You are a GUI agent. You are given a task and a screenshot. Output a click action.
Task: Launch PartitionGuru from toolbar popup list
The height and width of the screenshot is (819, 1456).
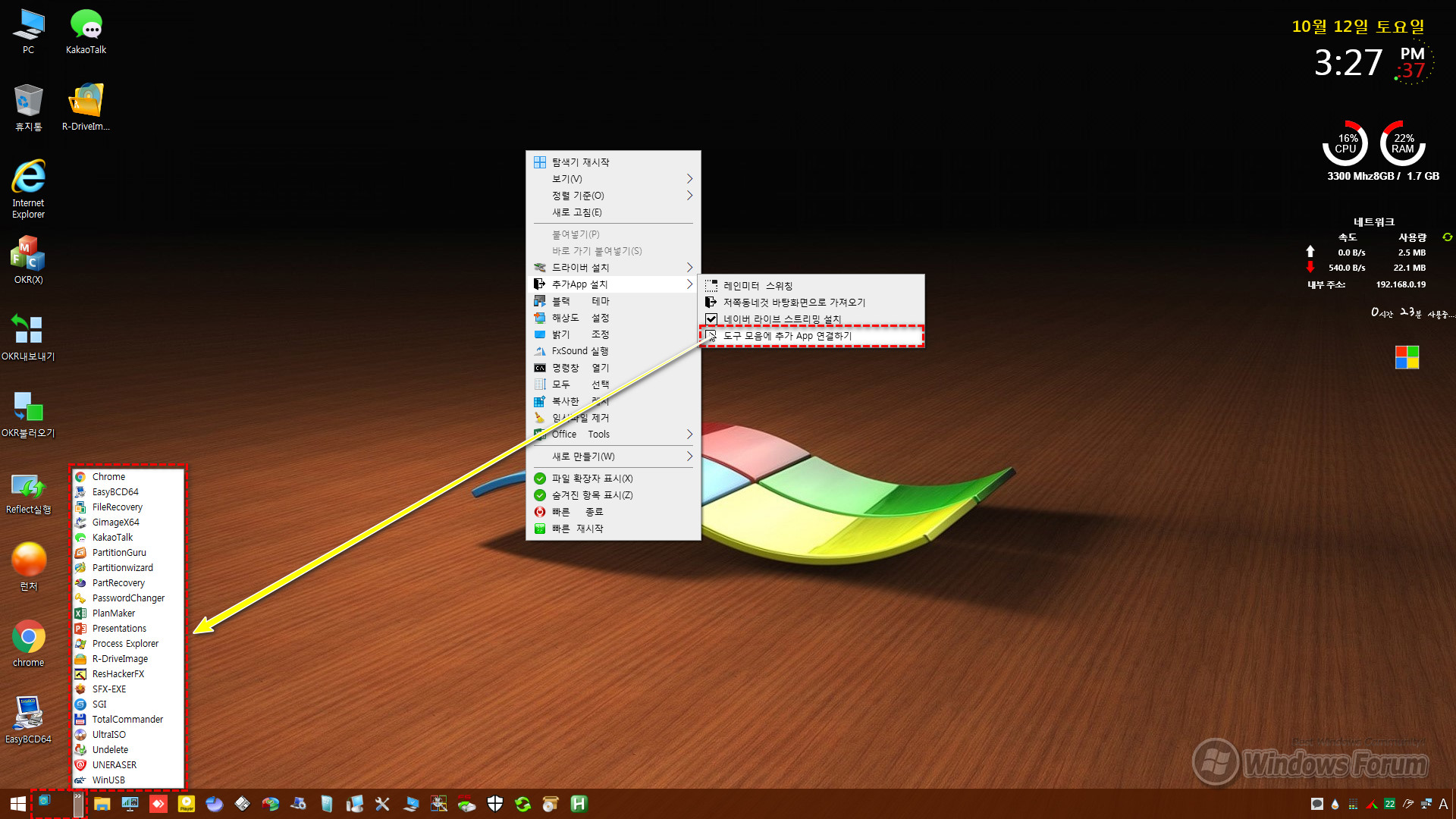(128, 553)
